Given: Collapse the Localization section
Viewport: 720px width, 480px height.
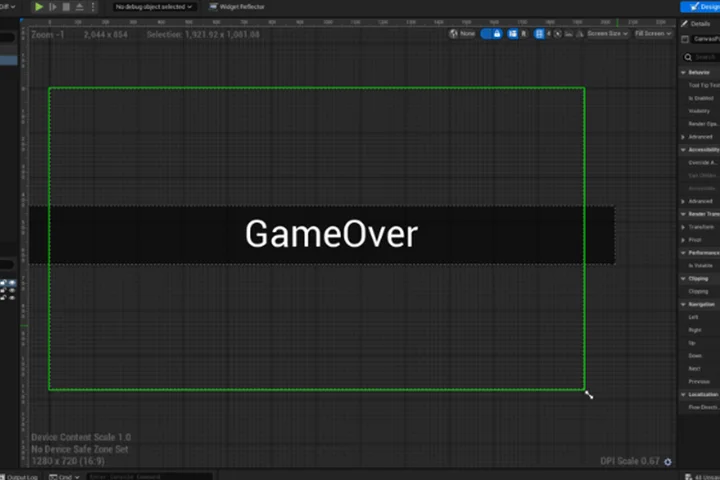Looking at the screenshot, I should coord(683,394).
